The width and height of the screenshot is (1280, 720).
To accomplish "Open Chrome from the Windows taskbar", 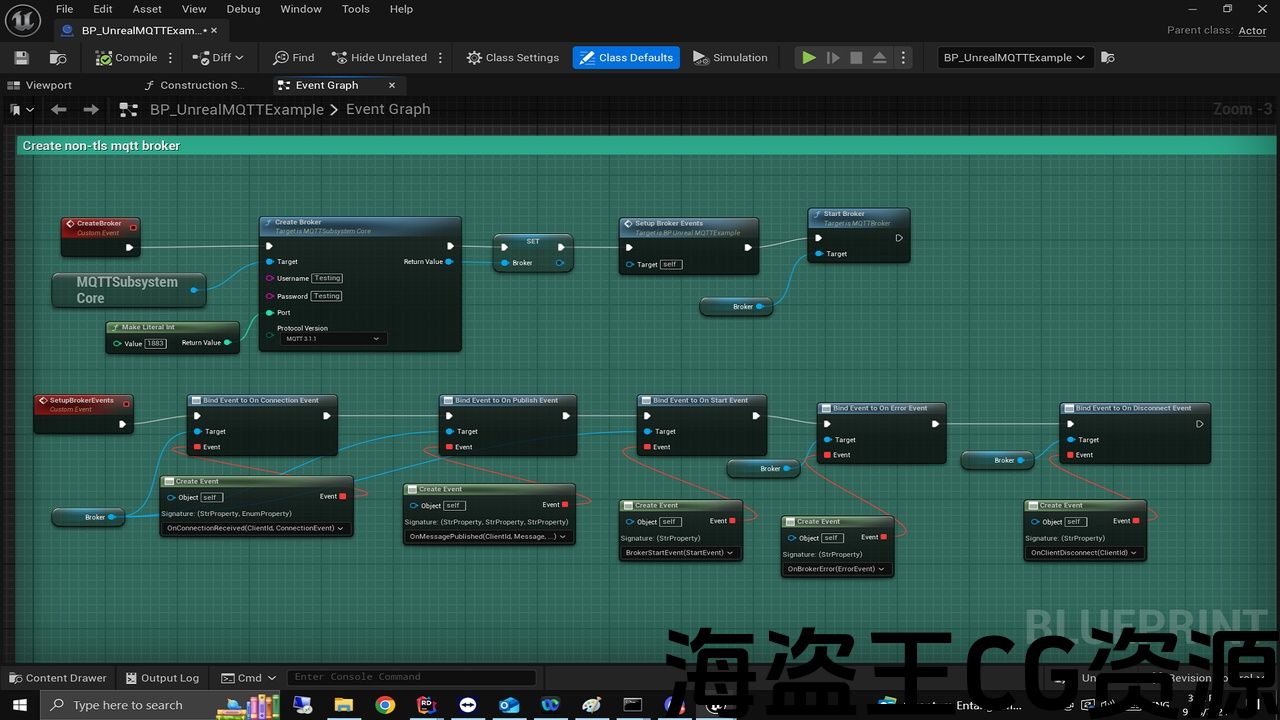I will pos(385,705).
